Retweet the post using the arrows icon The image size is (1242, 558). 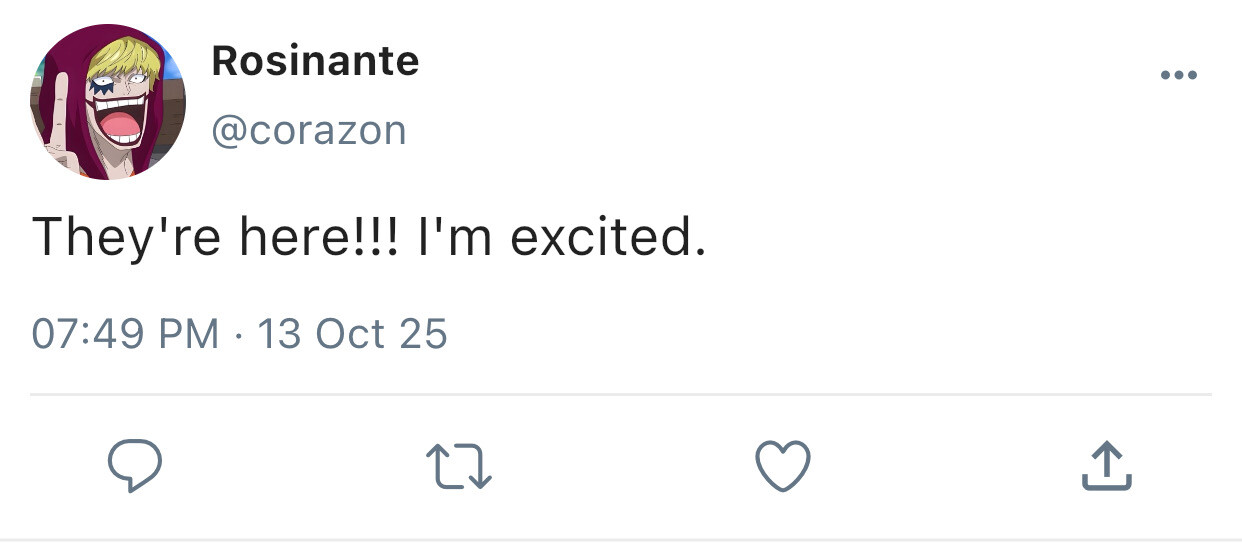coord(459,467)
